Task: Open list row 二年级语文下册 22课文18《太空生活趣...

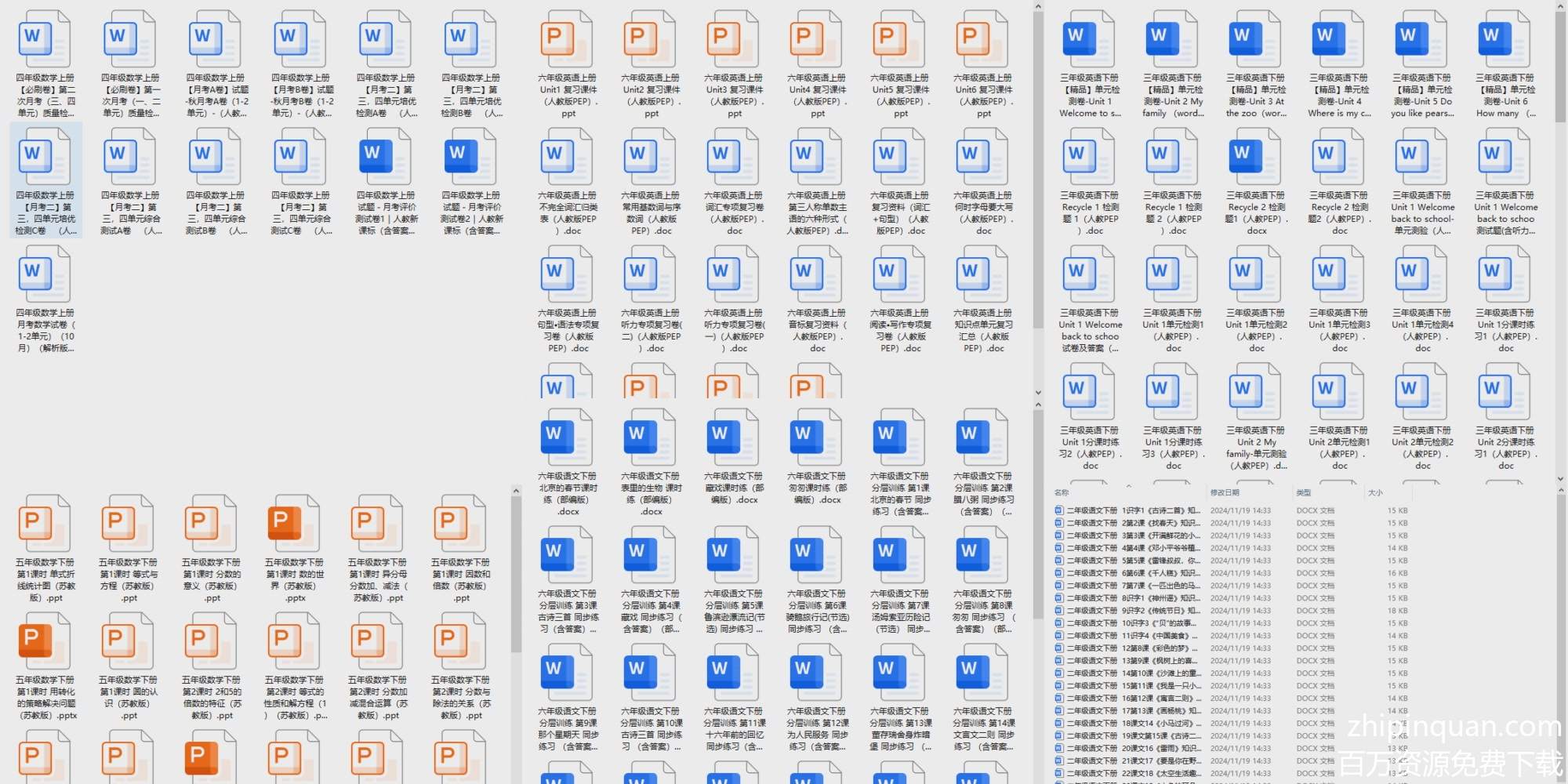Action: pyautogui.click(x=1231, y=774)
